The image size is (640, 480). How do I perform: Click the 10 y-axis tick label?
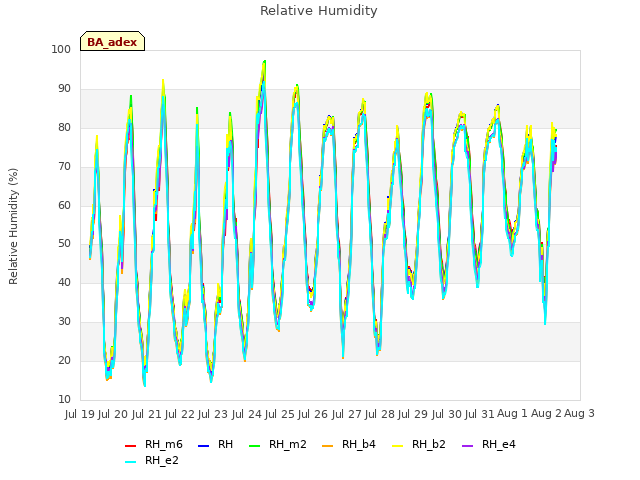[x=64, y=399]
